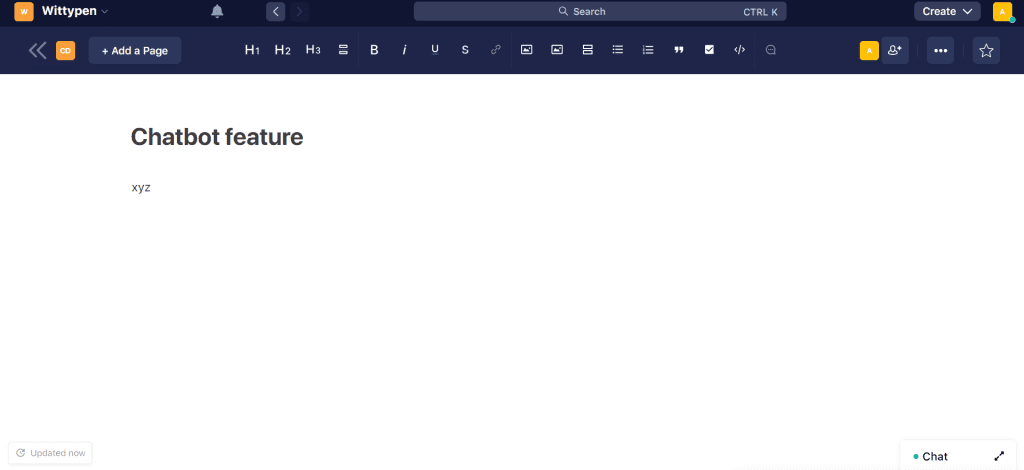1024x470 pixels.
Task: Open the Updated now history indicator
Action: [50, 453]
